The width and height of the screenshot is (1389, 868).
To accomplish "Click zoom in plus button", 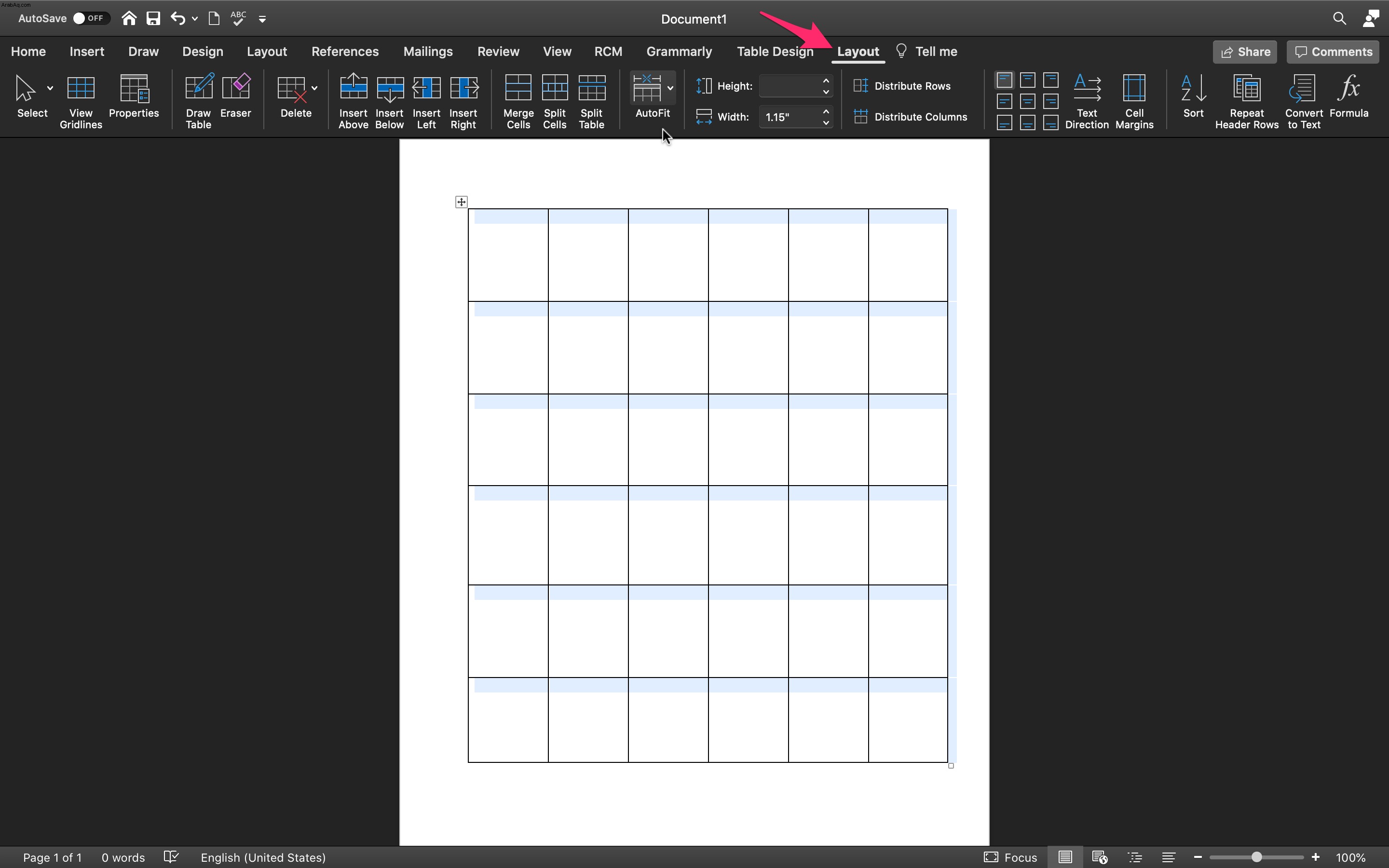I will (x=1316, y=857).
